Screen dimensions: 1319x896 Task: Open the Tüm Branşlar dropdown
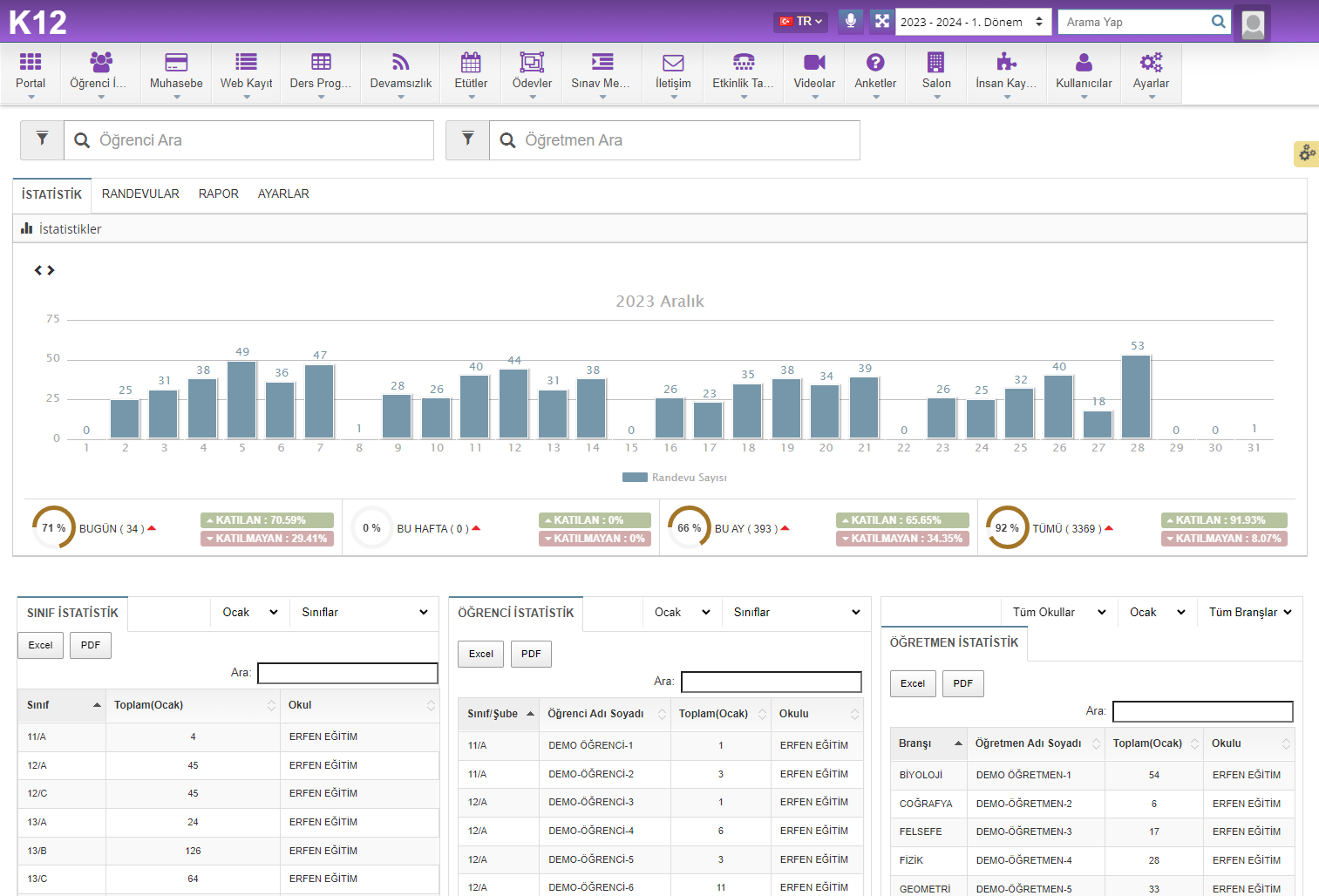pyautogui.click(x=1250, y=613)
